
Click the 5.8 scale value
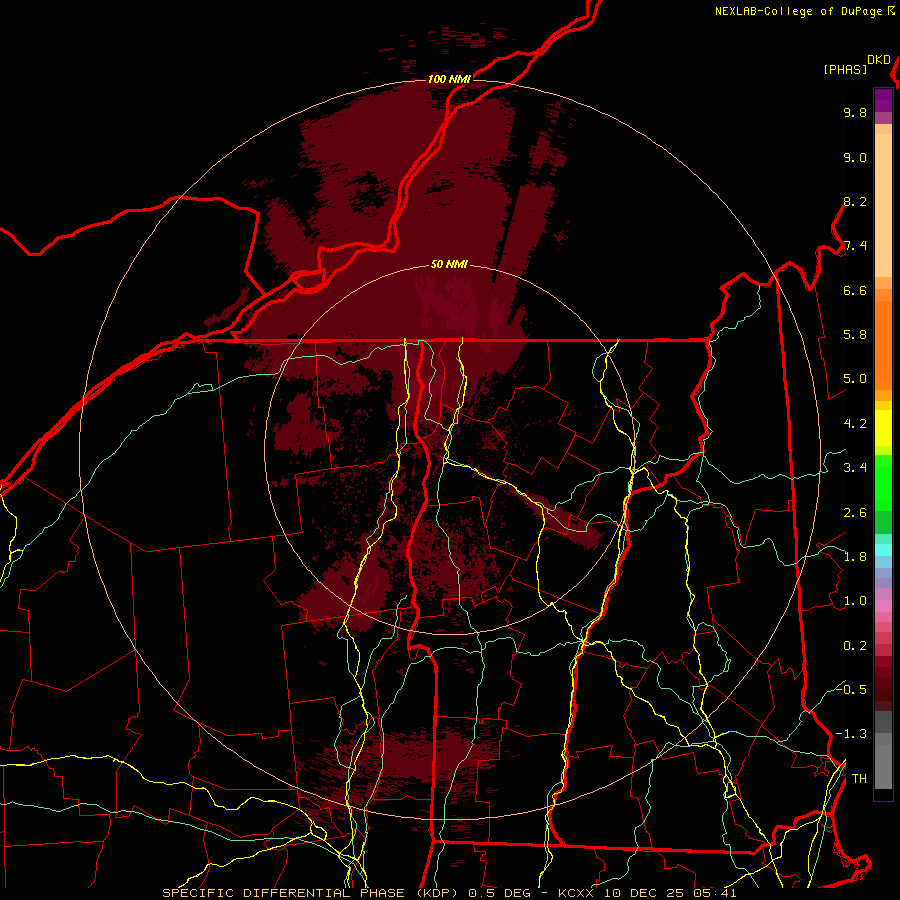point(855,335)
